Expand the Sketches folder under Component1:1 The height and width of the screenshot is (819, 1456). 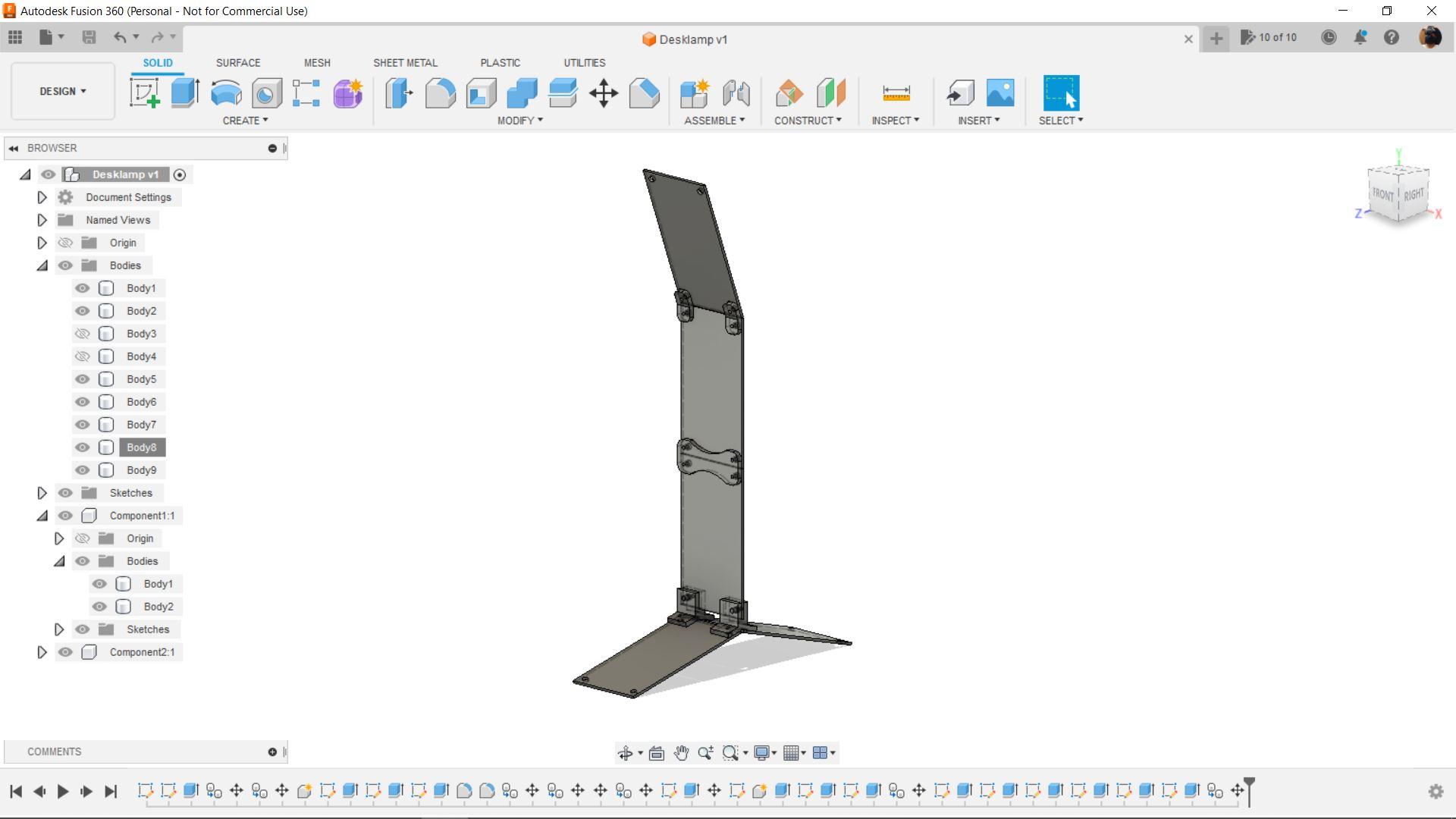pyautogui.click(x=58, y=629)
